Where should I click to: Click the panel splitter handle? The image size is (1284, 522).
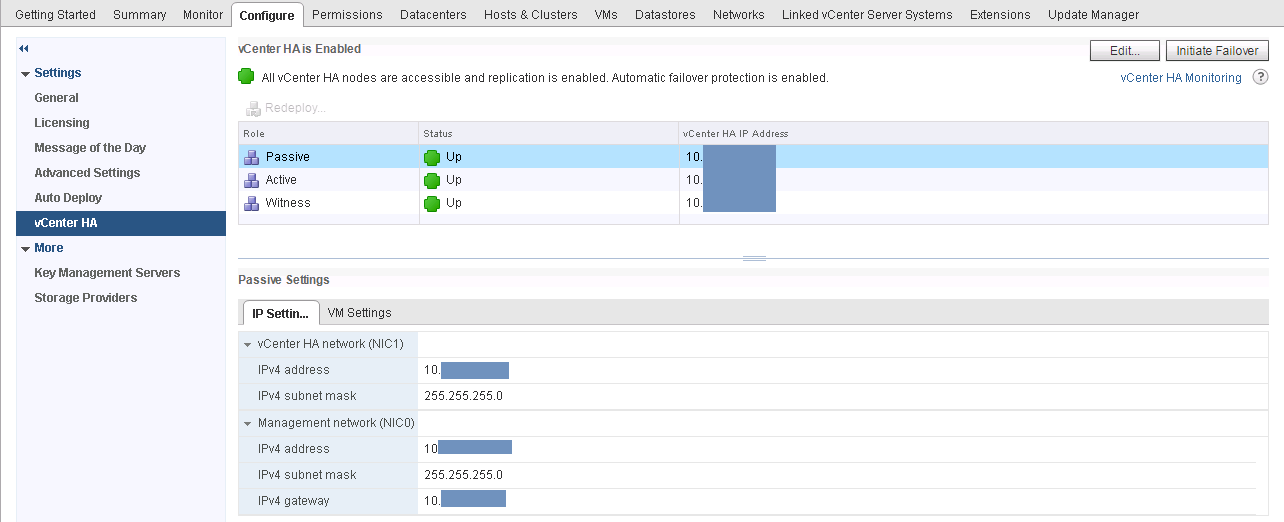(755, 259)
